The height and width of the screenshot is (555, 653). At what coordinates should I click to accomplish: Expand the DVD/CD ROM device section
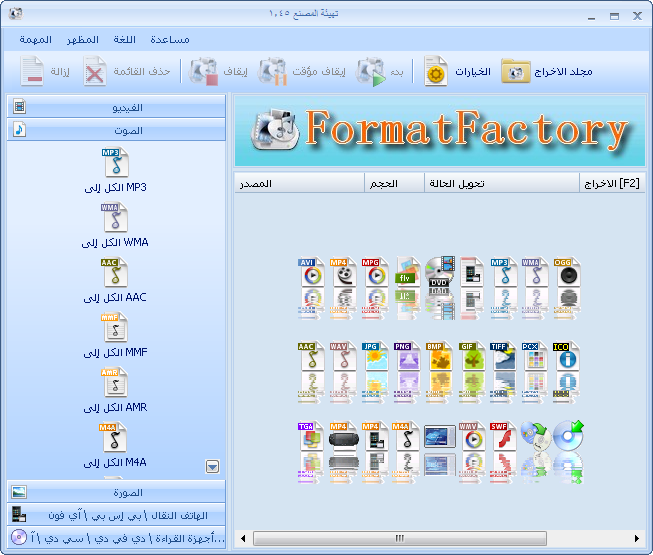point(116,538)
